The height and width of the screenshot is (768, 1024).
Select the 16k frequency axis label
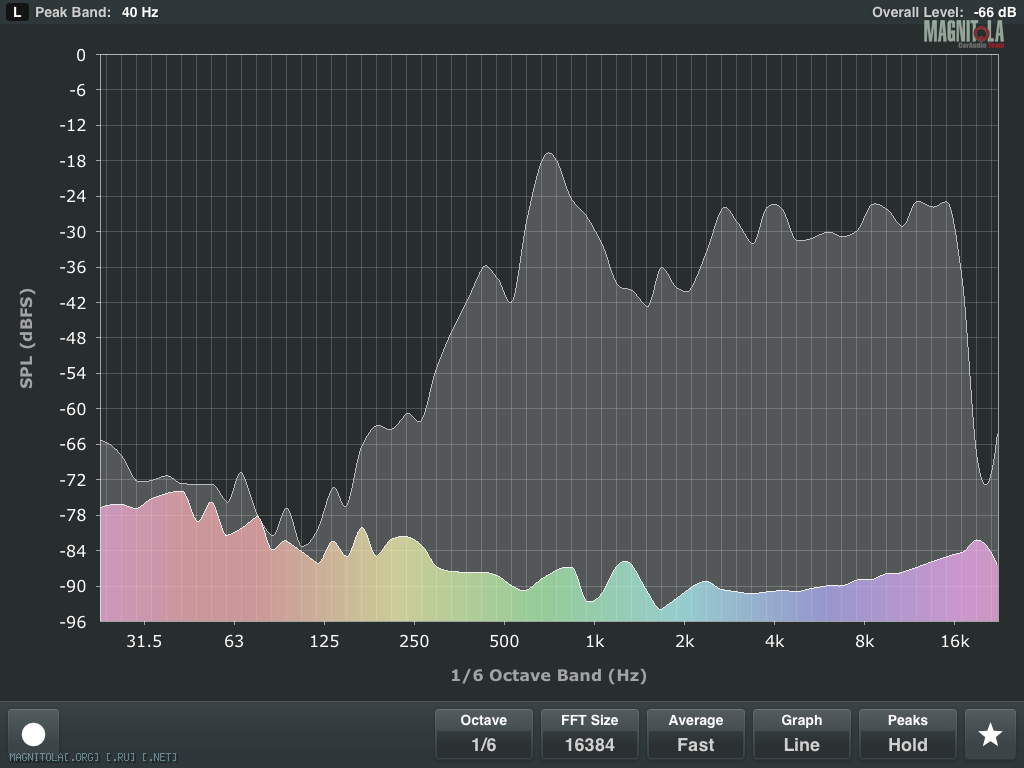click(x=954, y=641)
